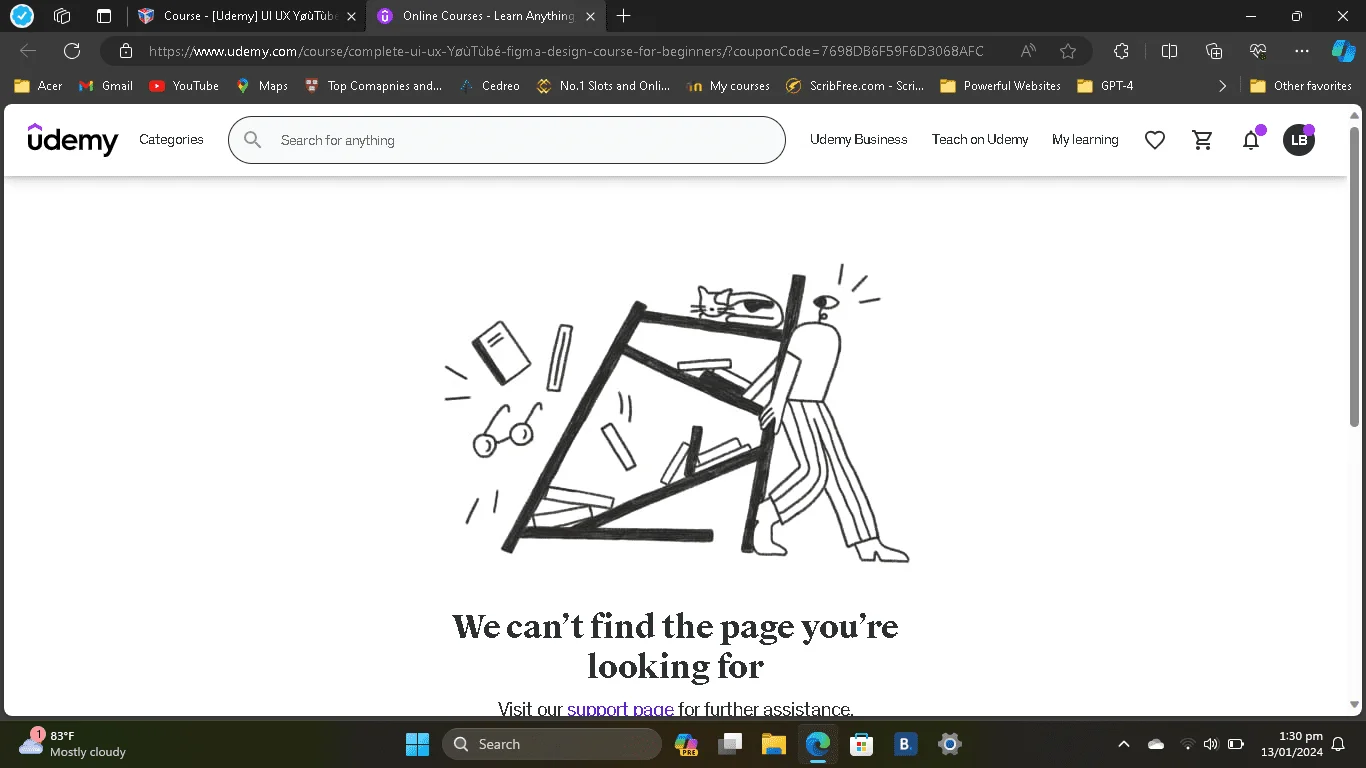
Task: Open the Workspaces icon in title bar
Action: tap(62, 16)
